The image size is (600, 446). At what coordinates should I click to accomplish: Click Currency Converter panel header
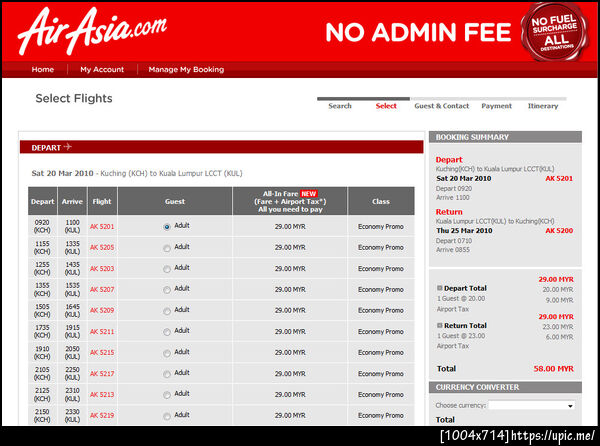point(505,387)
